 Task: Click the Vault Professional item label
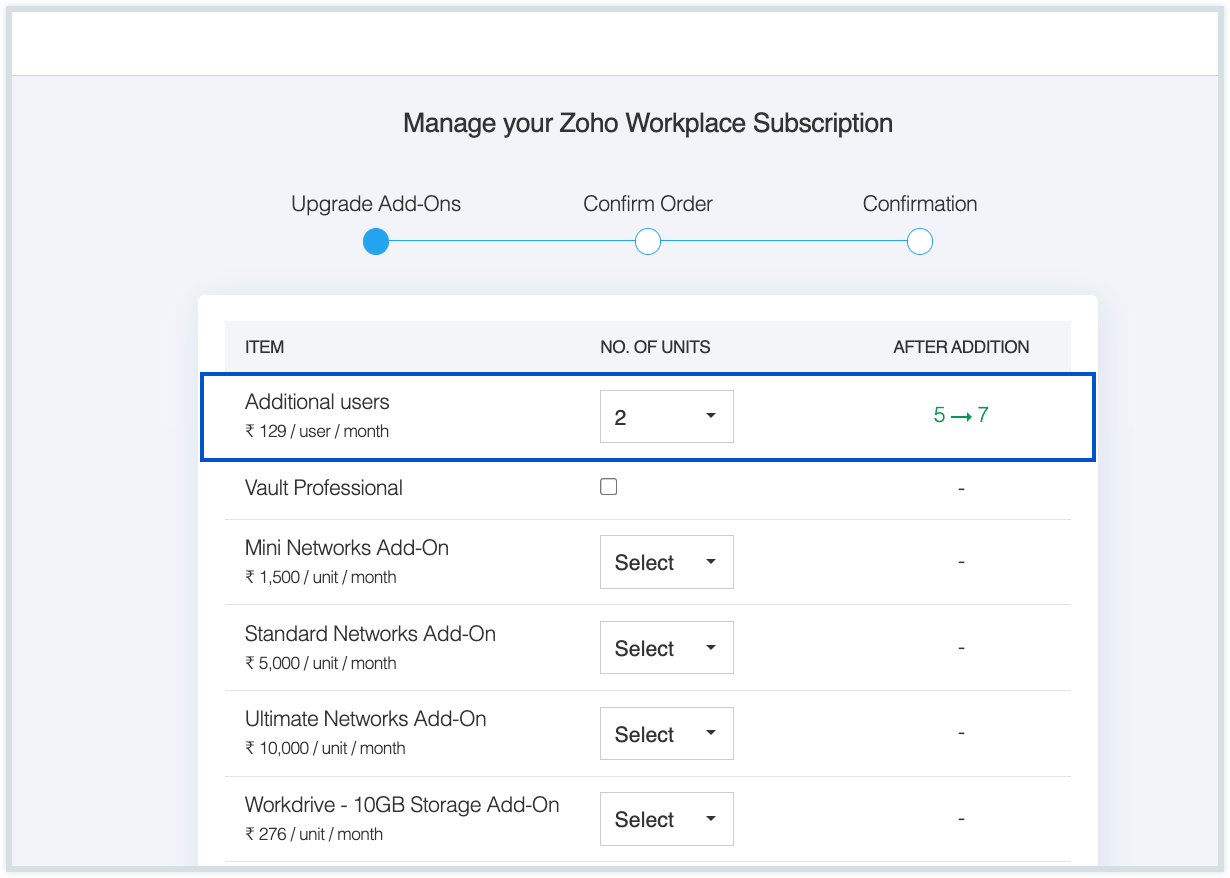pos(324,488)
